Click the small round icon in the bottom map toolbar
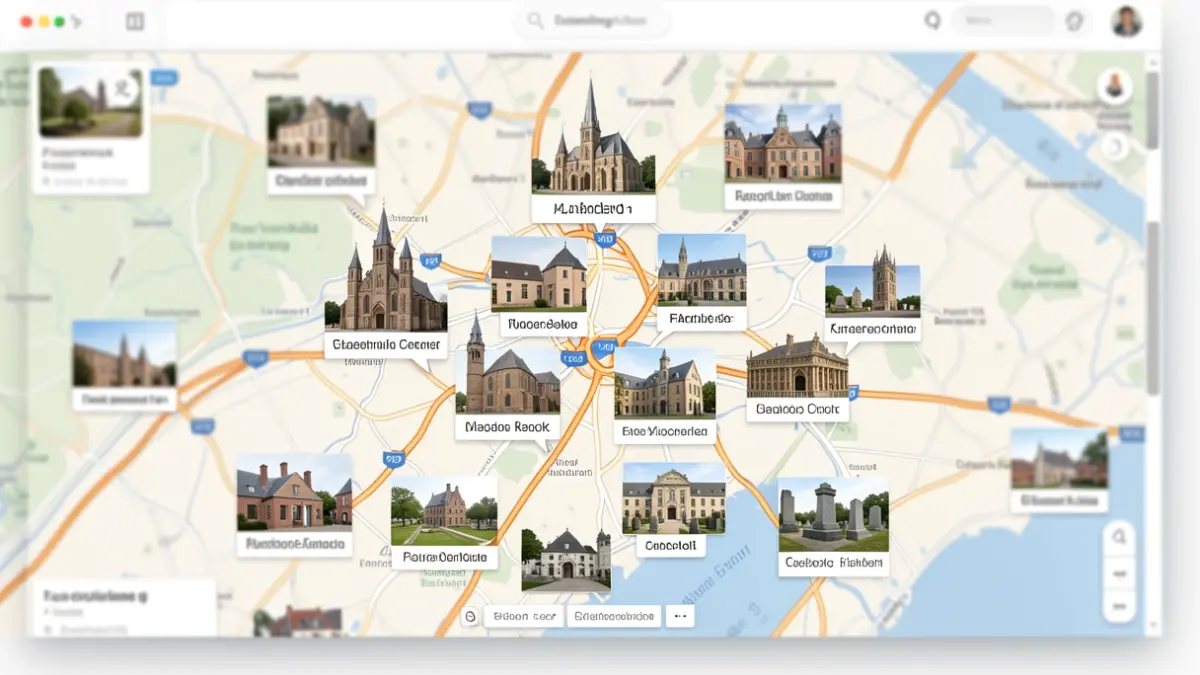The image size is (1200, 675). tap(470, 617)
